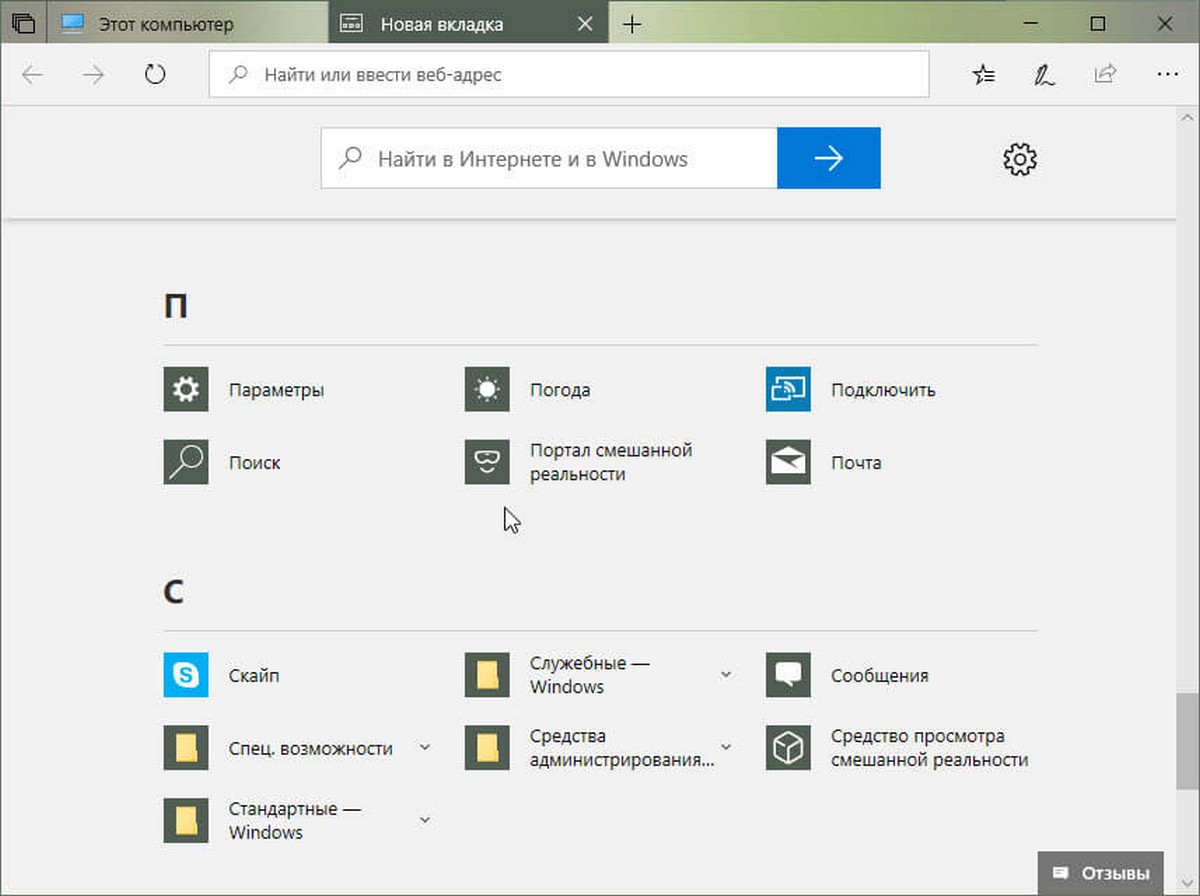1200x896 pixels.
Task: Expand Спец. возможности chevron
Action: [425, 747]
